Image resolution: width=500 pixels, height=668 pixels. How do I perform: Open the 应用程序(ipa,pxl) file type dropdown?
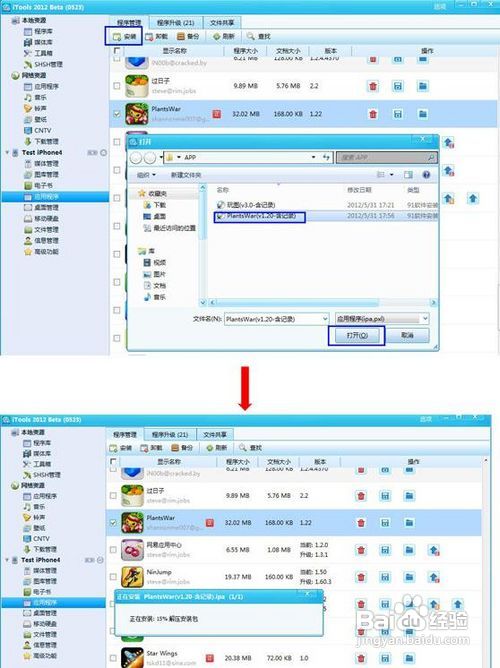pos(382,319)
